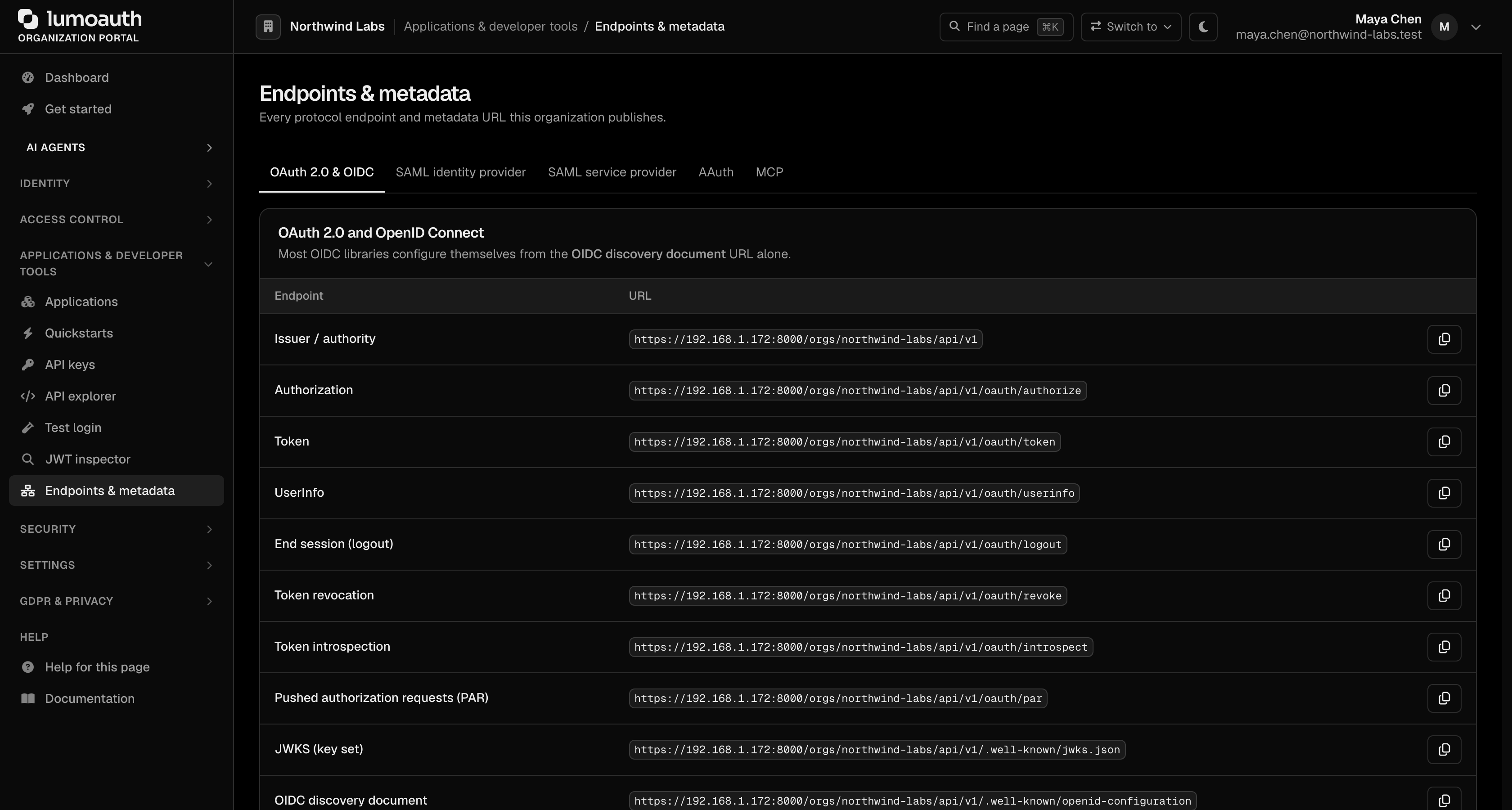
Task: Expand the Identity section
Action: (116, 184)
